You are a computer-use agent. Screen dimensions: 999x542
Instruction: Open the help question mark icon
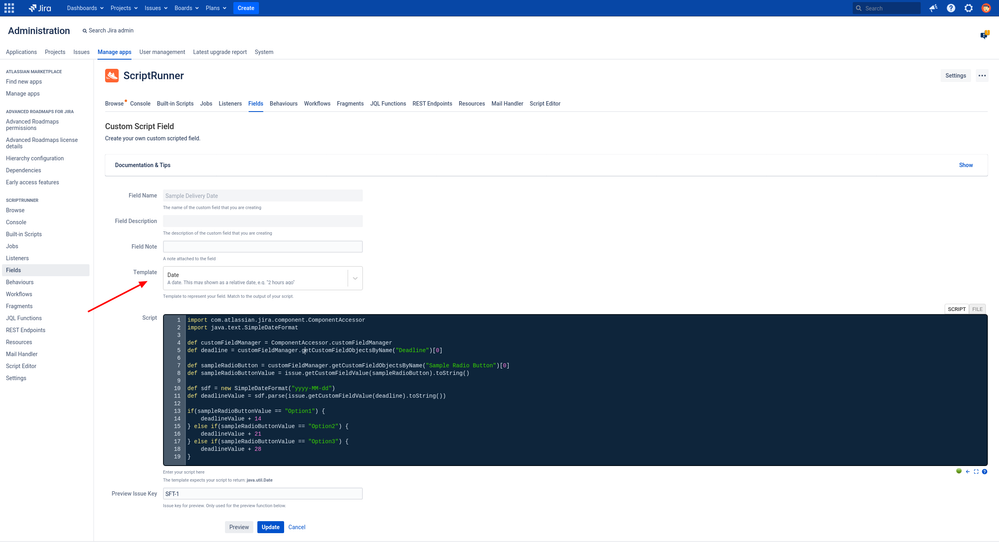click(951, 8)
